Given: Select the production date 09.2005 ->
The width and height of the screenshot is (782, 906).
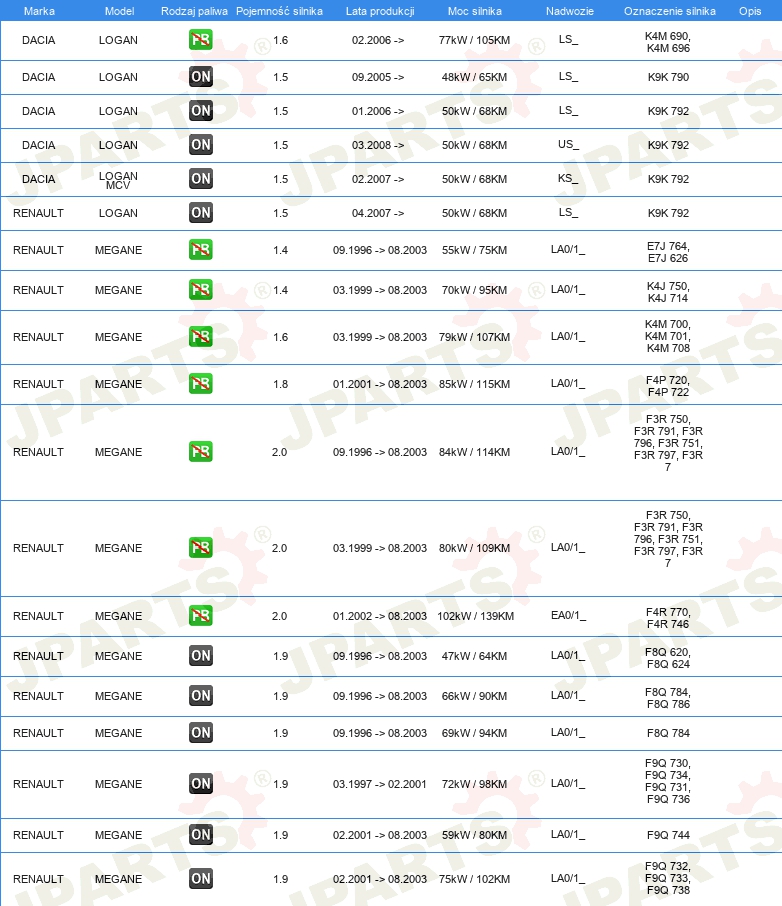Looking at the screenshot, I should [x=378, y=77].
